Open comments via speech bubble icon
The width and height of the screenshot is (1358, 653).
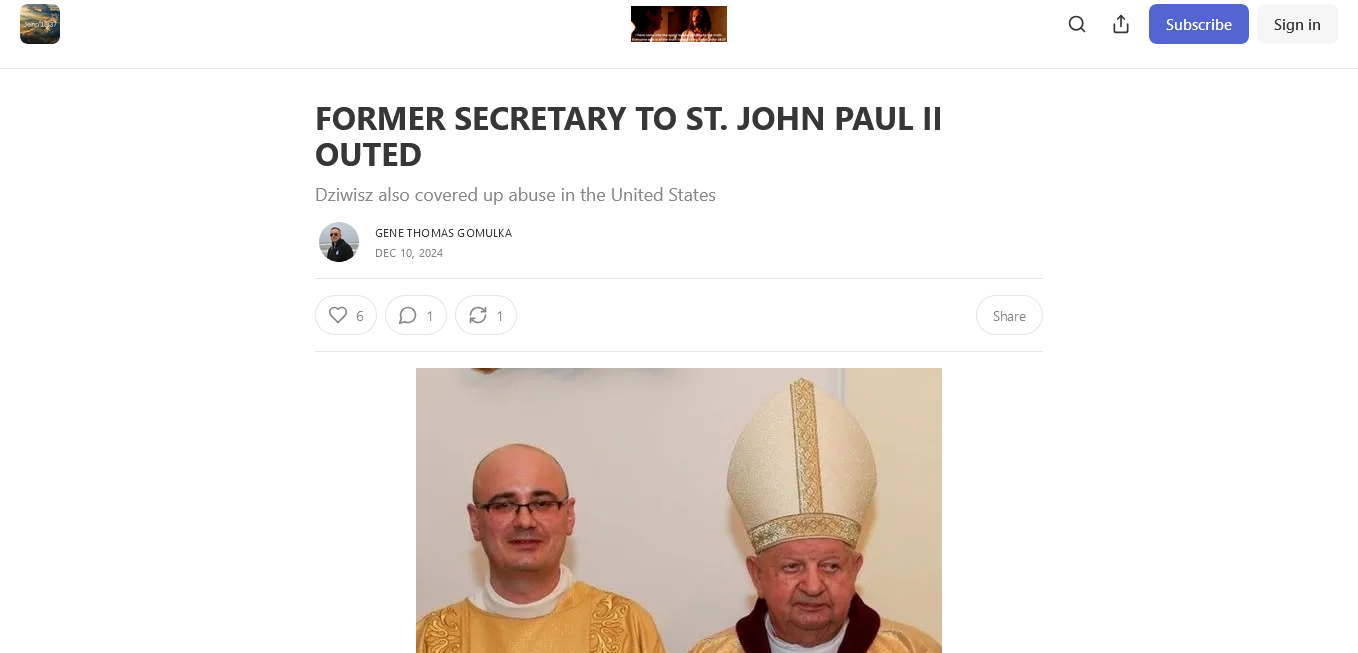[x=407, y=315]
